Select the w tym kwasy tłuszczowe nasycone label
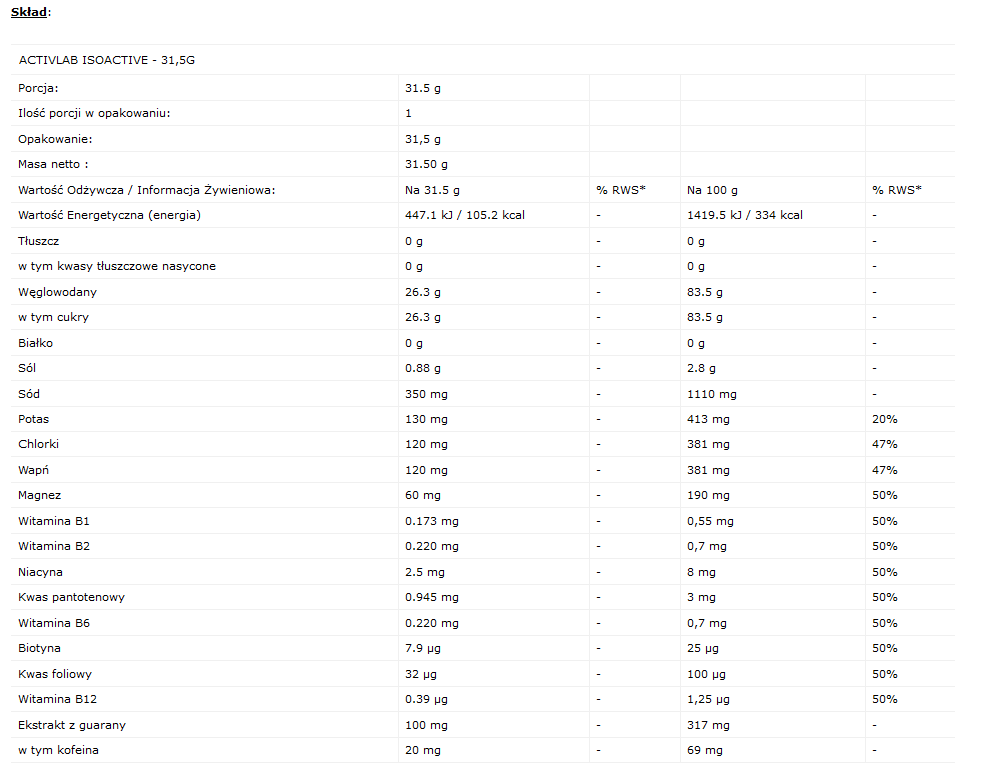 [x=116, y=266]
